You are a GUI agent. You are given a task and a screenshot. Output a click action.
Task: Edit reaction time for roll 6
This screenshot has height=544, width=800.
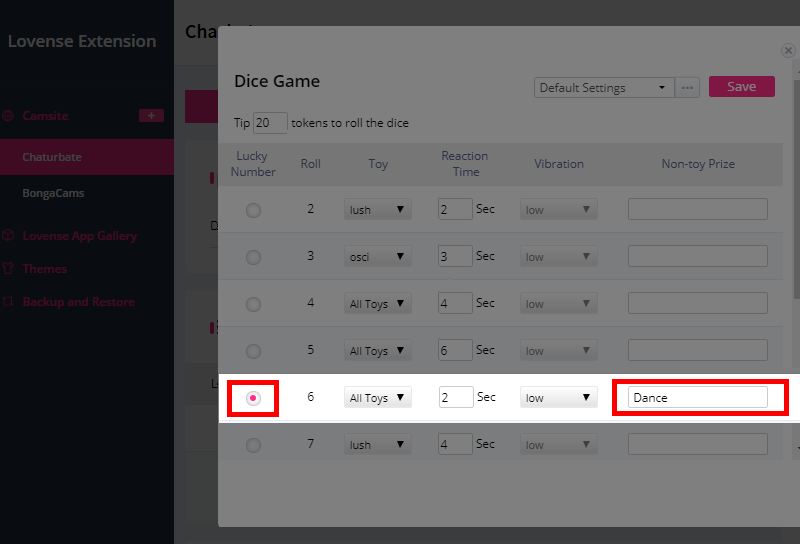[456, 397]
